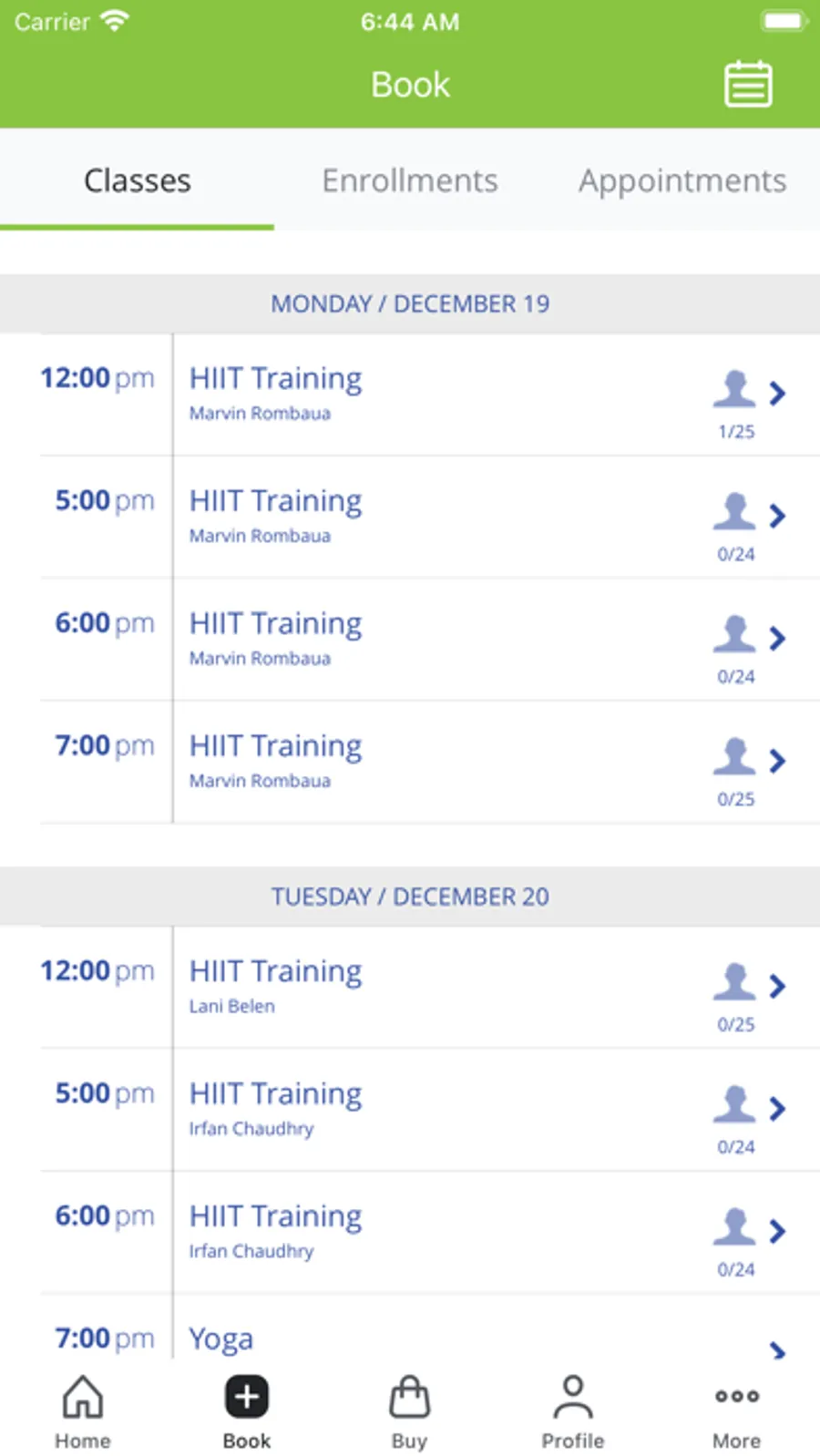Tap the More three-dots icon
This screenshot has height=1456, width=820.
(736, 1396)
